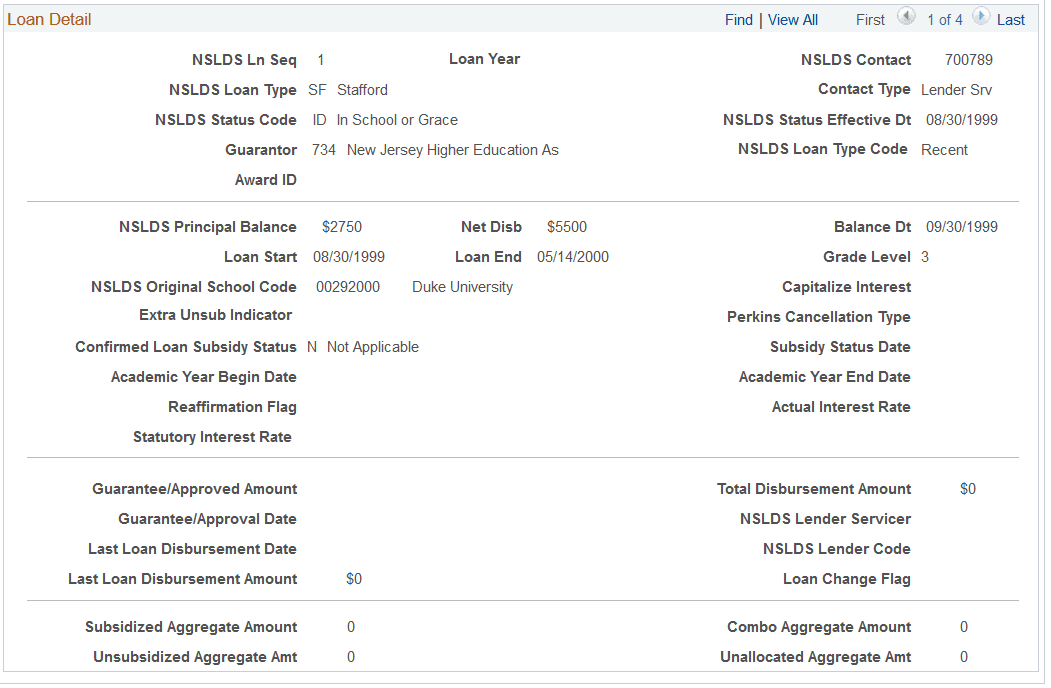Select the Loan Detail header bar
The height and width of the screenshot is (688, 1051).
48,18
